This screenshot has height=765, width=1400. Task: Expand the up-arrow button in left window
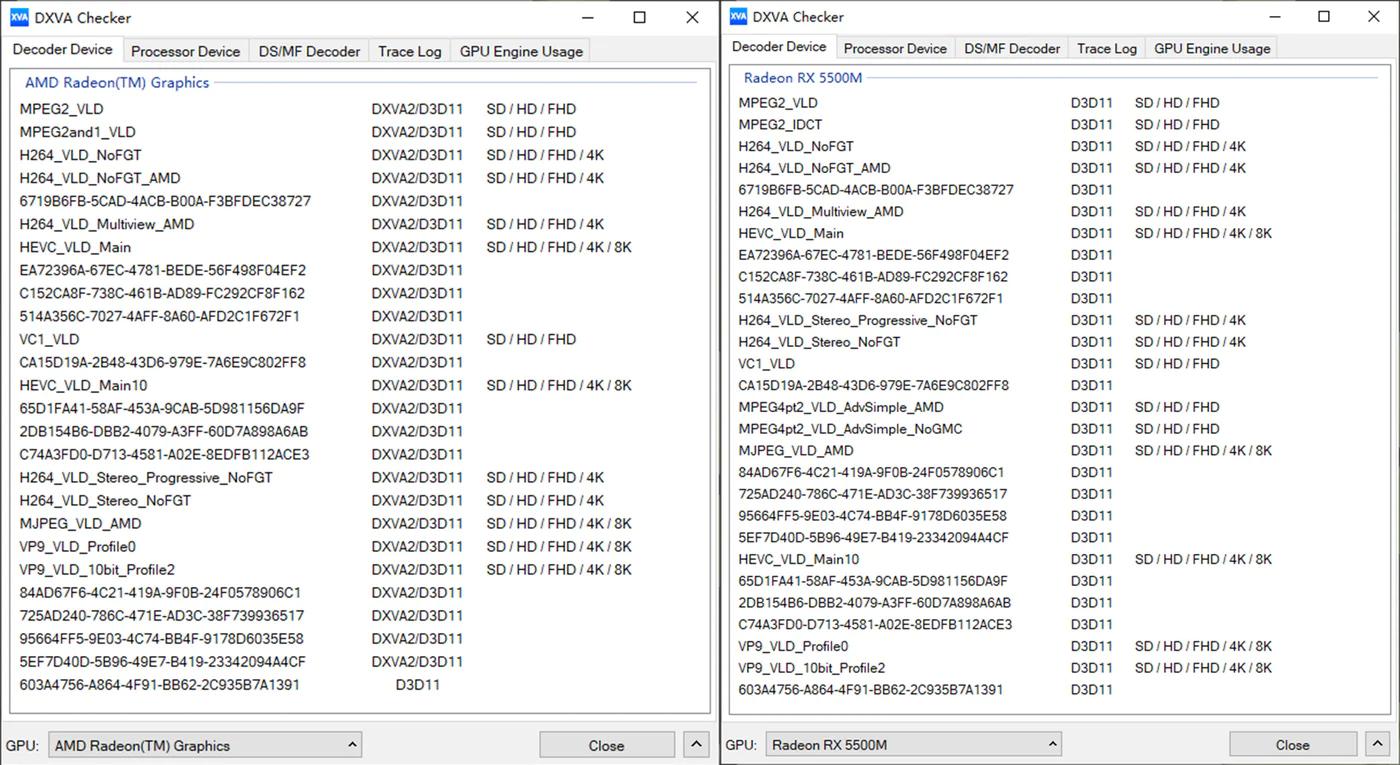pyautogui.click(x=696, y=745)
